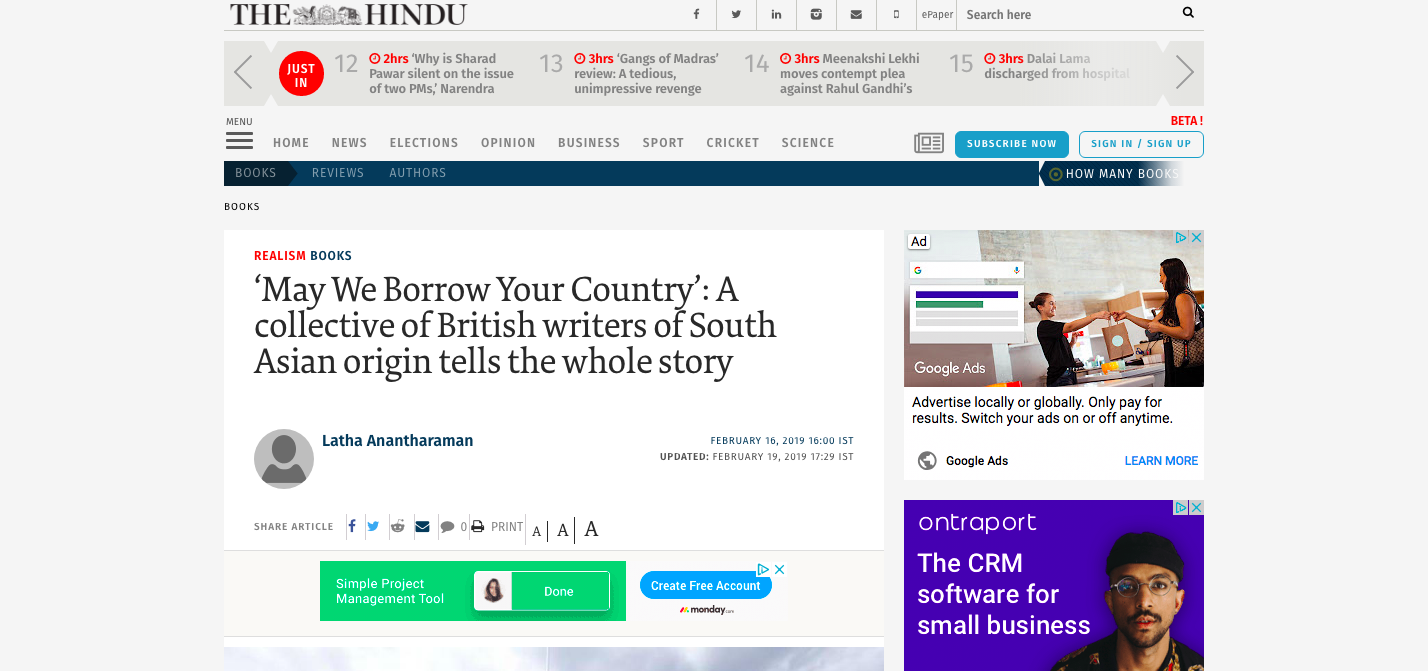Screen dimensions: 1428x671
Task: Select the largest font size A
Action: (591, 529)
